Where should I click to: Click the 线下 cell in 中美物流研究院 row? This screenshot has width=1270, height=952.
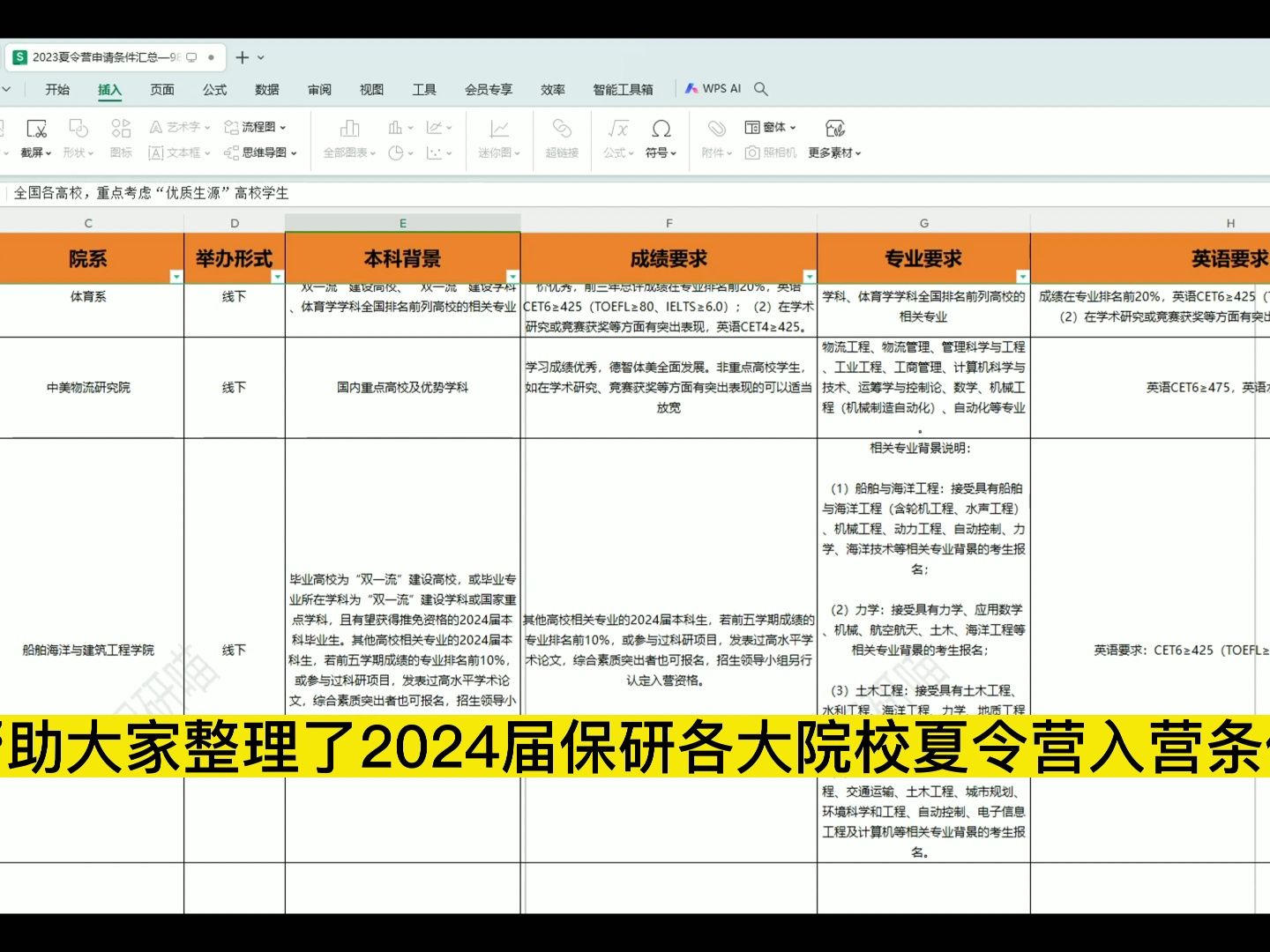tap(235, 388)
